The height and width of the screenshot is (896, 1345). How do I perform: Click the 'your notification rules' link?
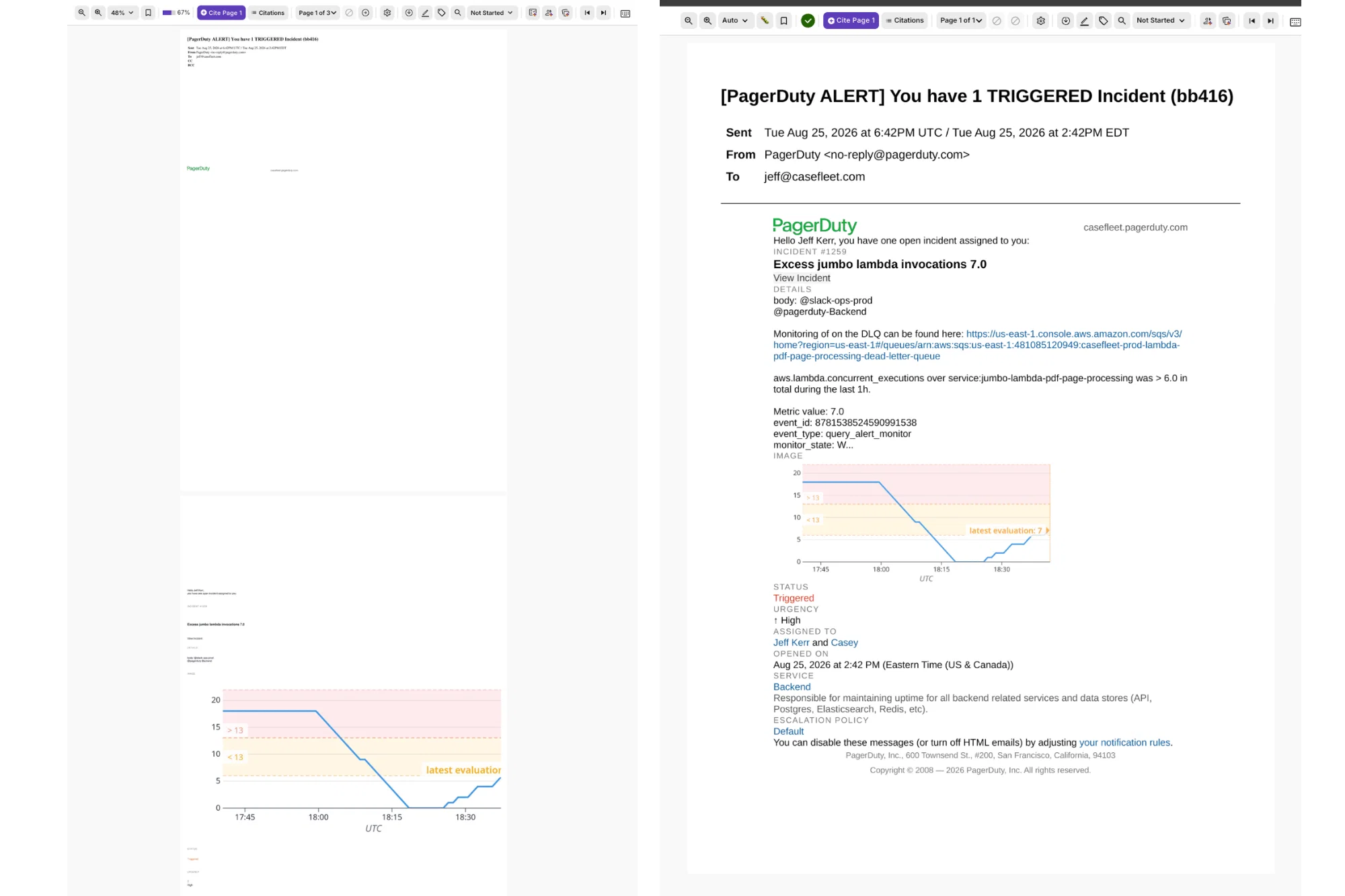(x=1124, y=743)
